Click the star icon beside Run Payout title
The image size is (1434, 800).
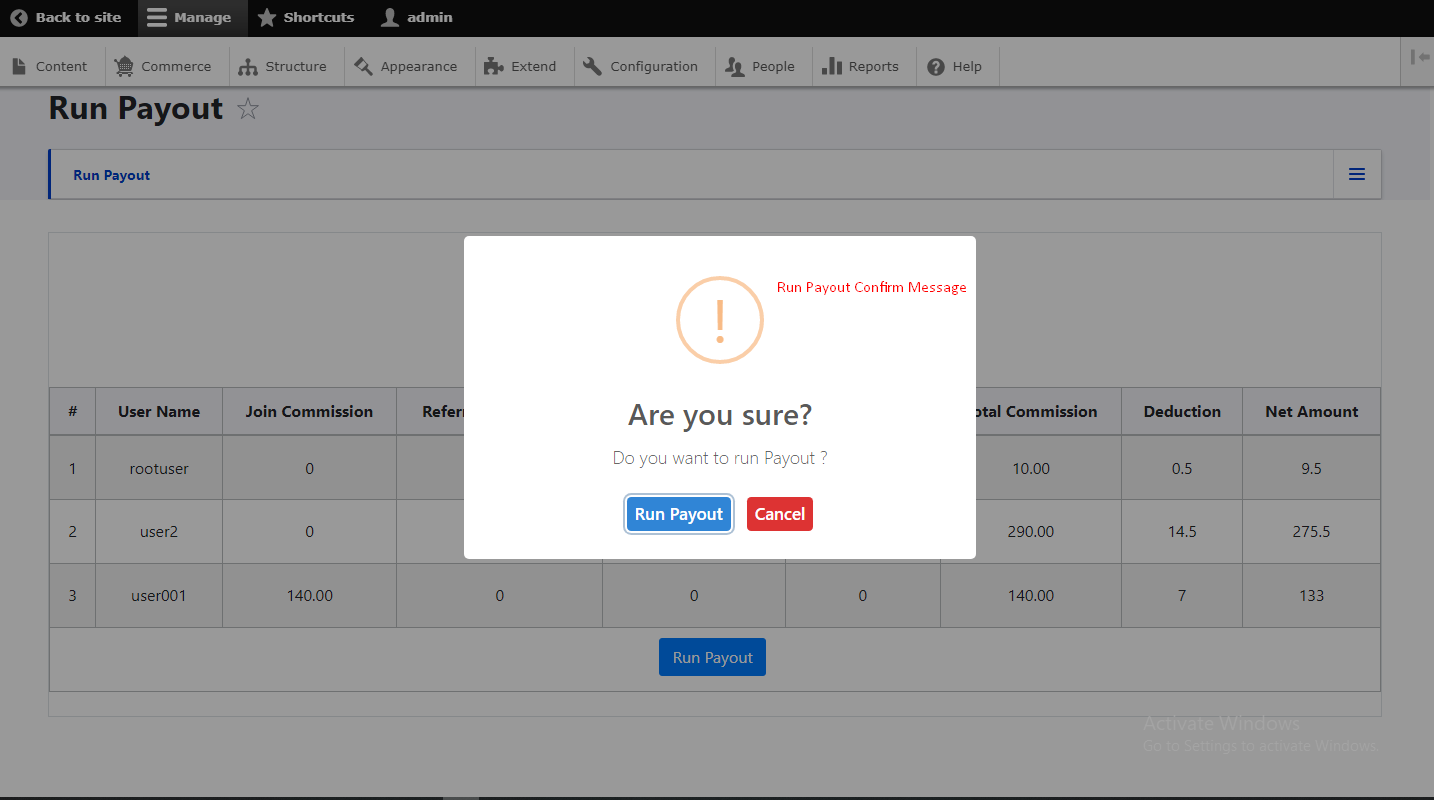click(248, 109)
